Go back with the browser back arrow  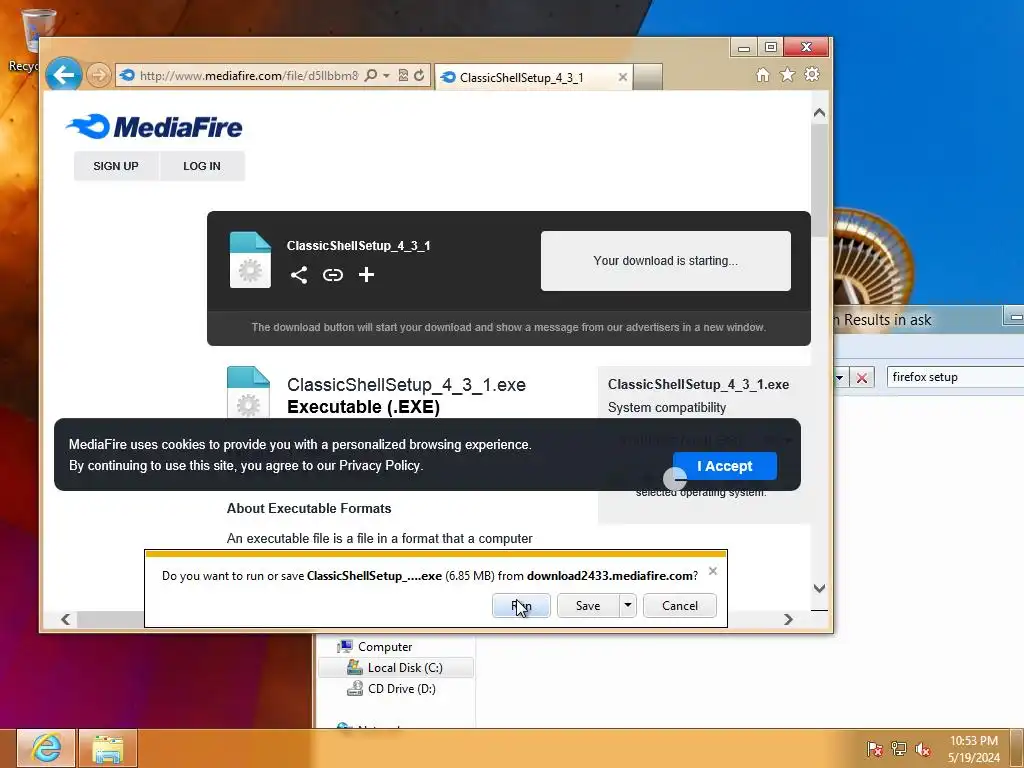point(63,74)
